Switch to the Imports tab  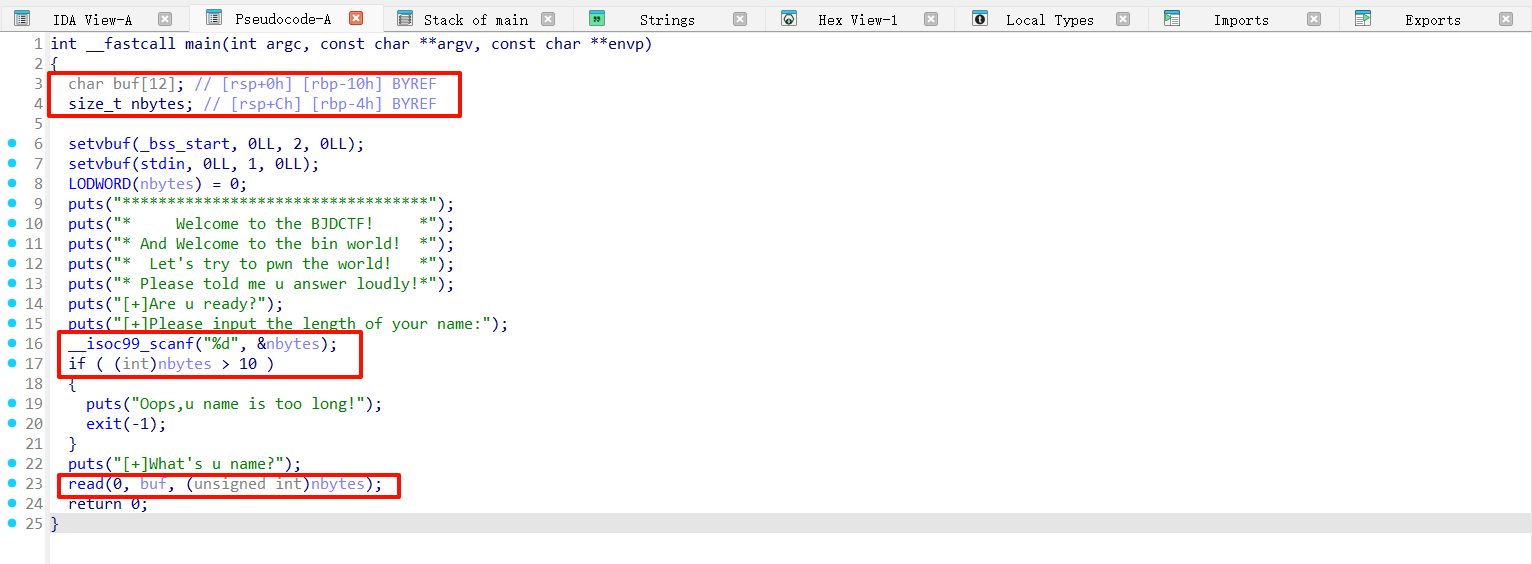point(1241,20)
